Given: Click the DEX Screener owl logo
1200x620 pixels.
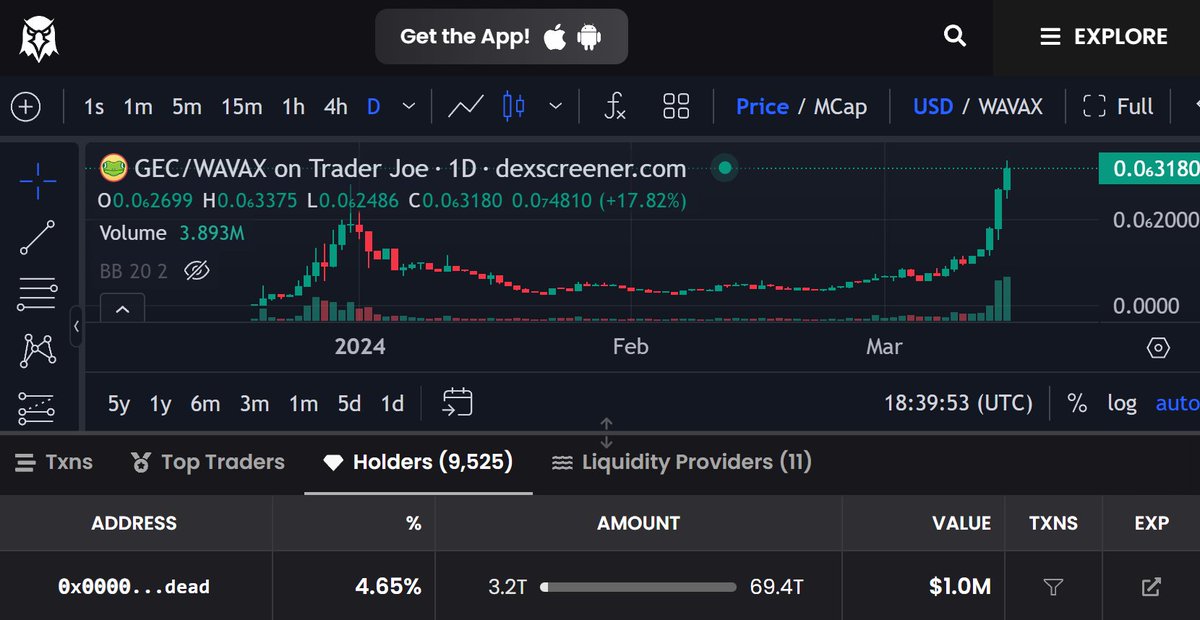Looking at the screenshot, I should tap(39, 37).
